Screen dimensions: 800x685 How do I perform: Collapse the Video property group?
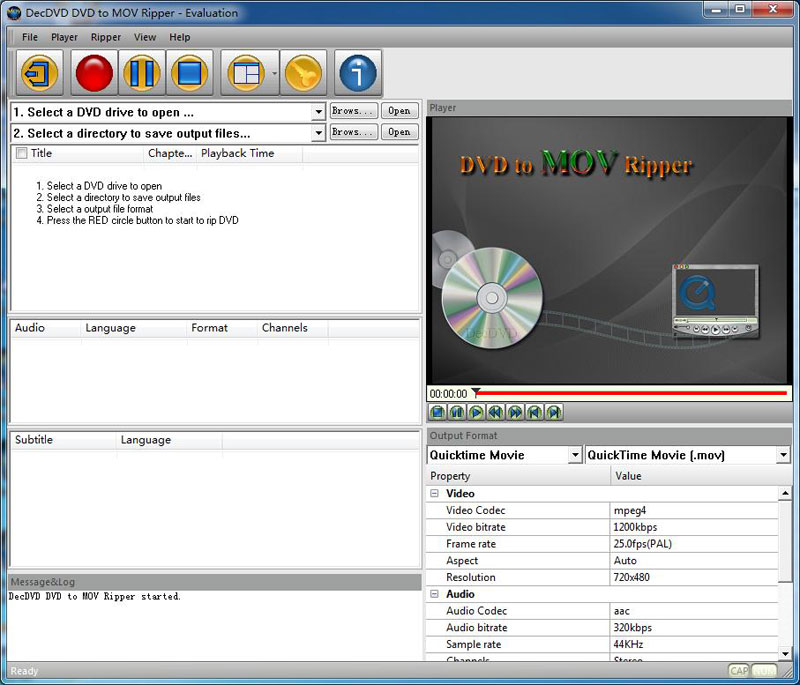point(434,493)
